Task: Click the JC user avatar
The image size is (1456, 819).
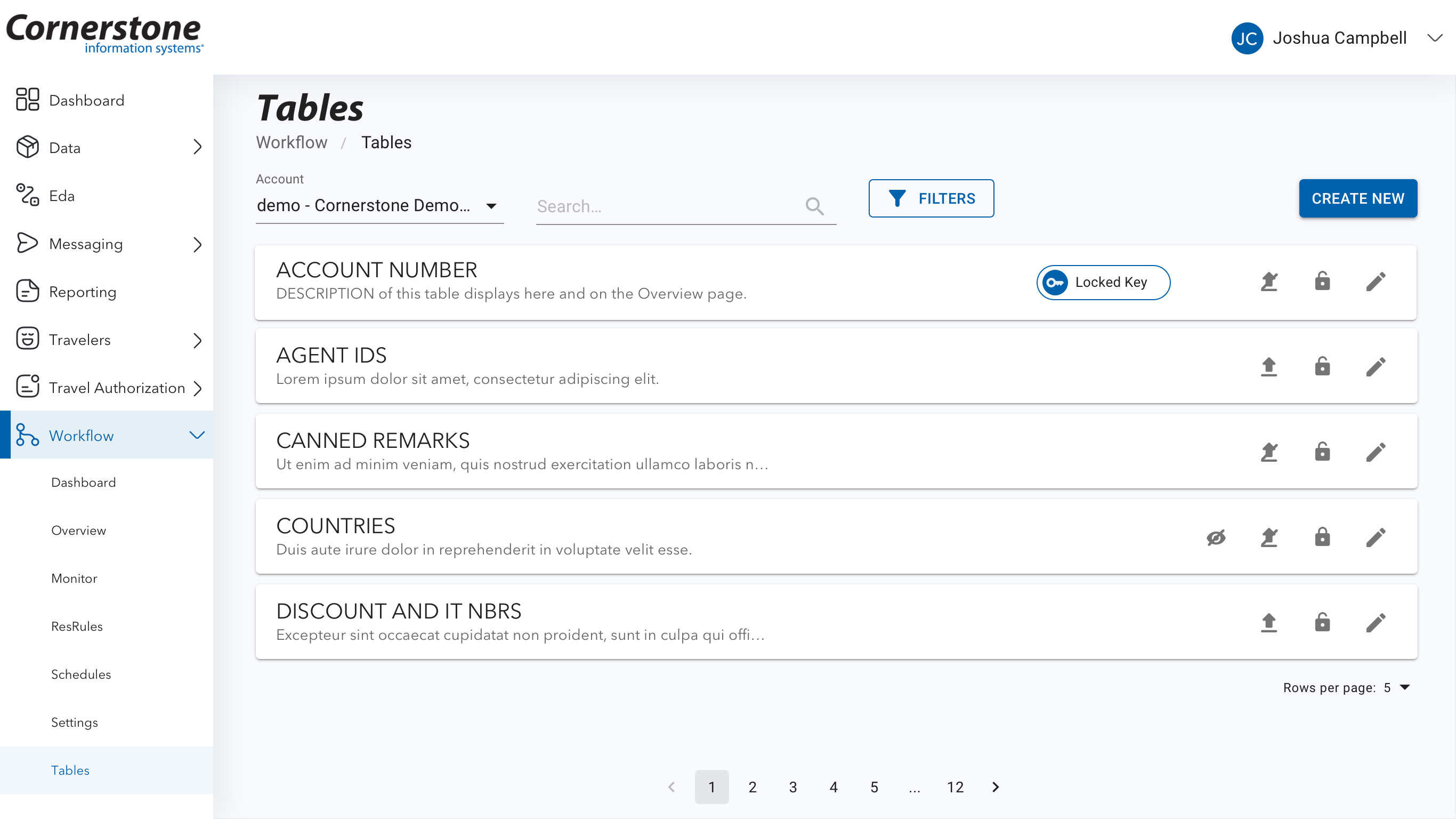Action: (x=1247, y=38)
